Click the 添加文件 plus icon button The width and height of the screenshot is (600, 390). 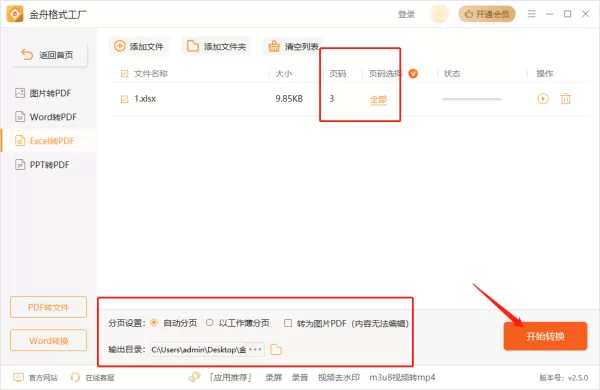click(139, 46)
